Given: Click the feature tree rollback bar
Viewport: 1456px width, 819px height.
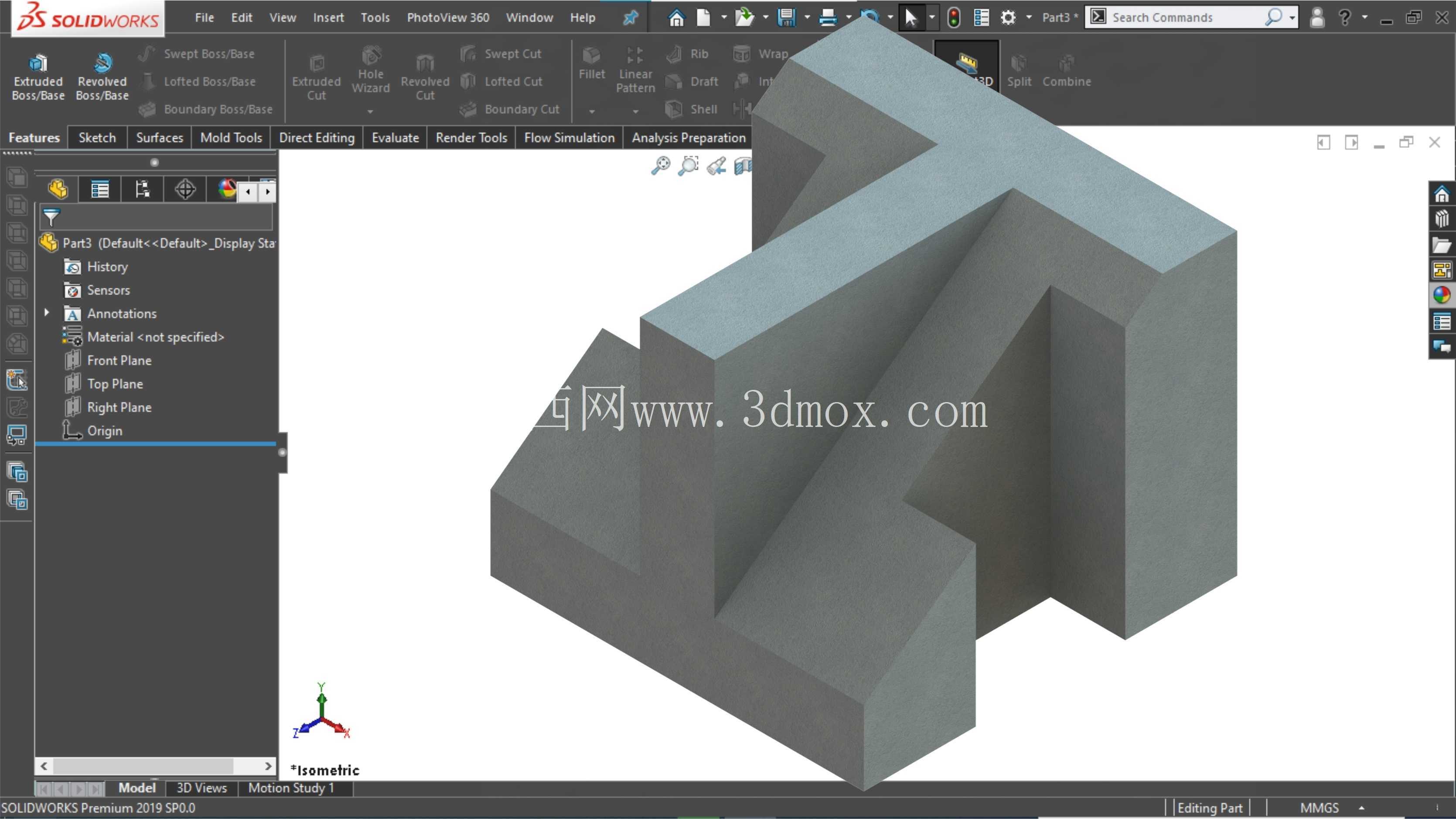Looking at the screenshot, I should [x=155, y=444].
